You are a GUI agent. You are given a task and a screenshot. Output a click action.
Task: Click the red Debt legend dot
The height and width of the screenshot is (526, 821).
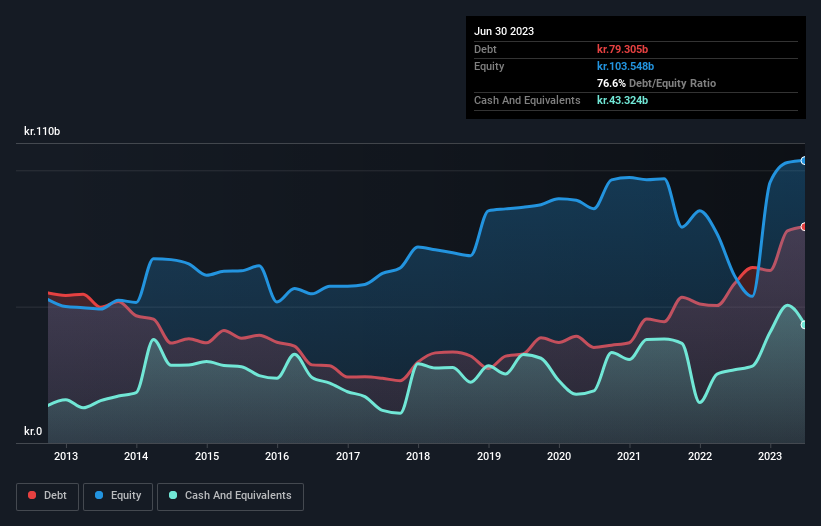pyautogui.click(x=32, y=495)
